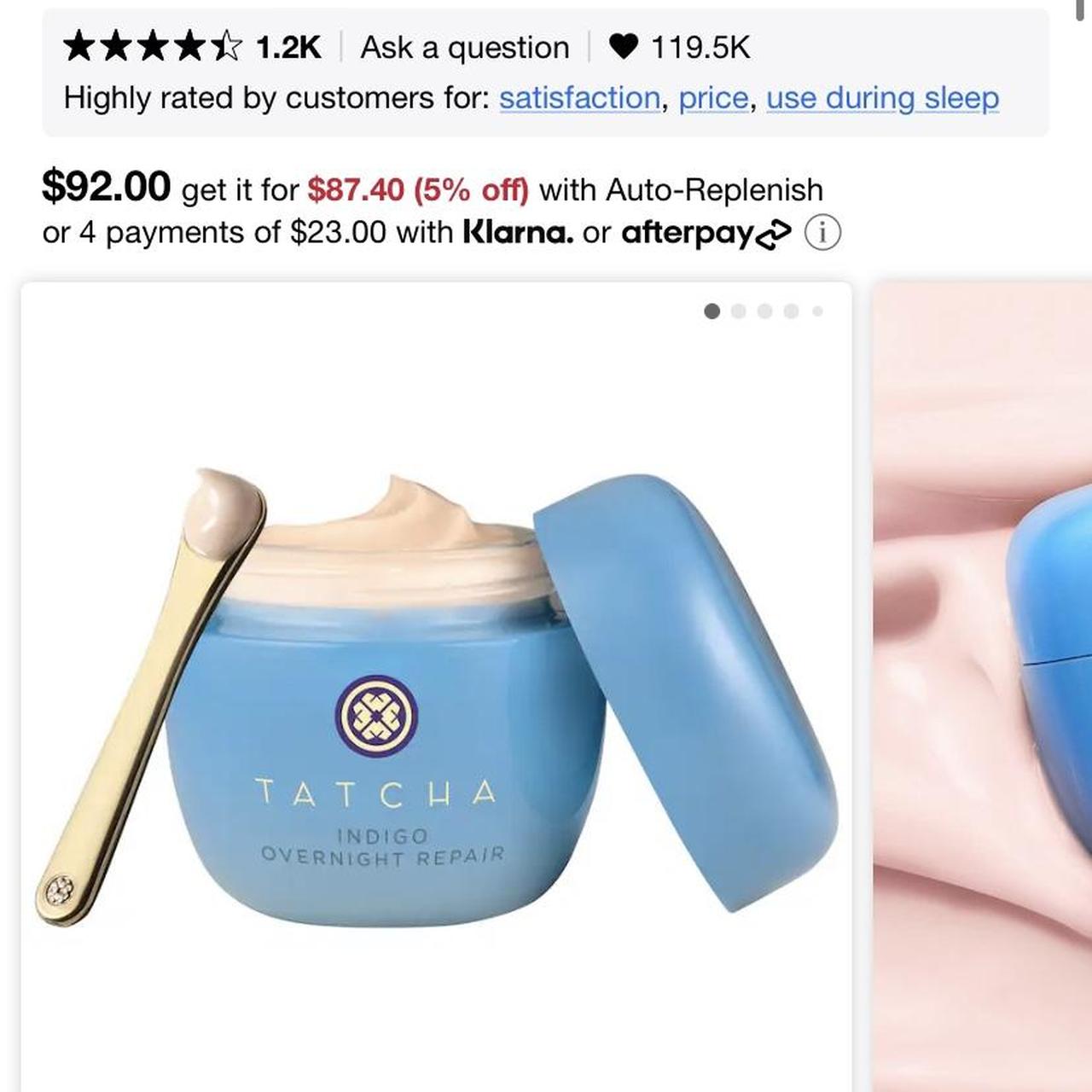1092x1092 pixels.
Task: Select the third carousel dot
Action: (x=765, y=311)
